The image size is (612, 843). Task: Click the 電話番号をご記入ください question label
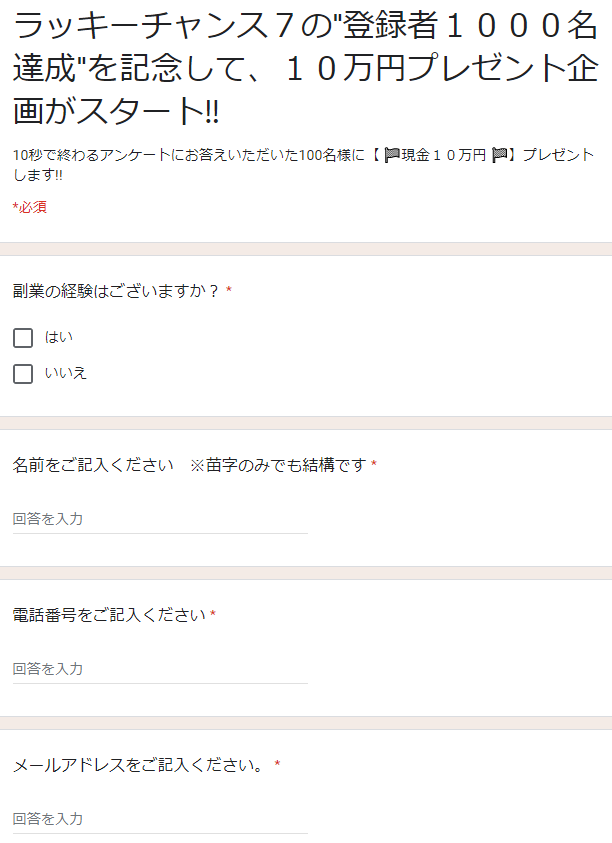pyautogui.click(x=109, y=615)
